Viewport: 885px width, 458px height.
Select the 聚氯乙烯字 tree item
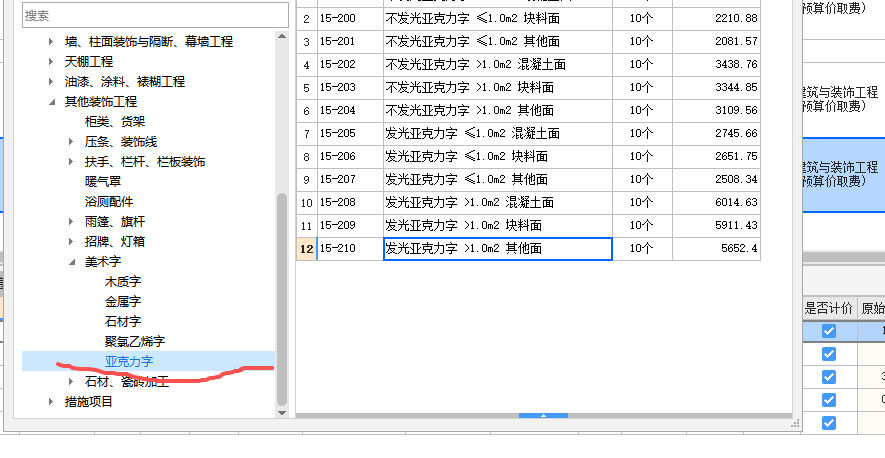tap(135, 341)
